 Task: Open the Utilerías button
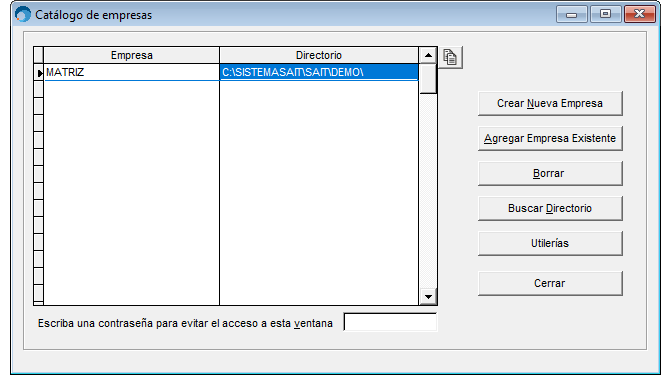coord(550,243)
